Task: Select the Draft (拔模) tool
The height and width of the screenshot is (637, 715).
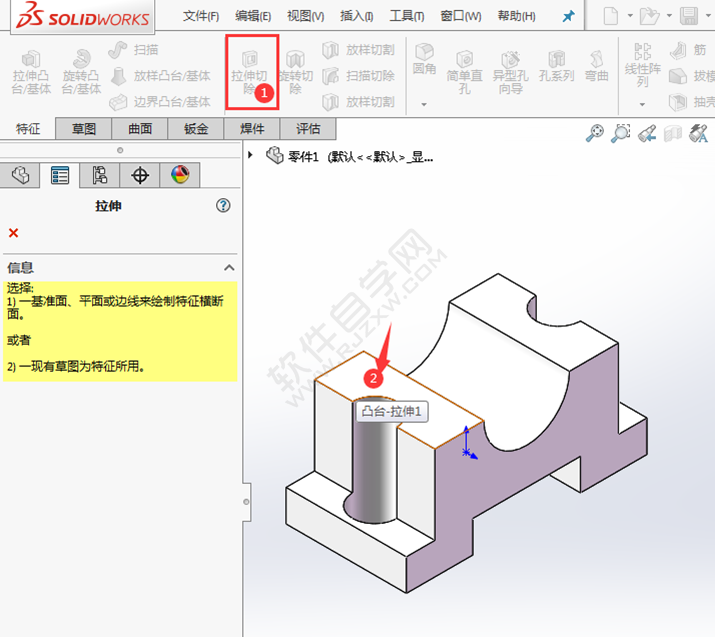Action: click(x=691, y=76)
